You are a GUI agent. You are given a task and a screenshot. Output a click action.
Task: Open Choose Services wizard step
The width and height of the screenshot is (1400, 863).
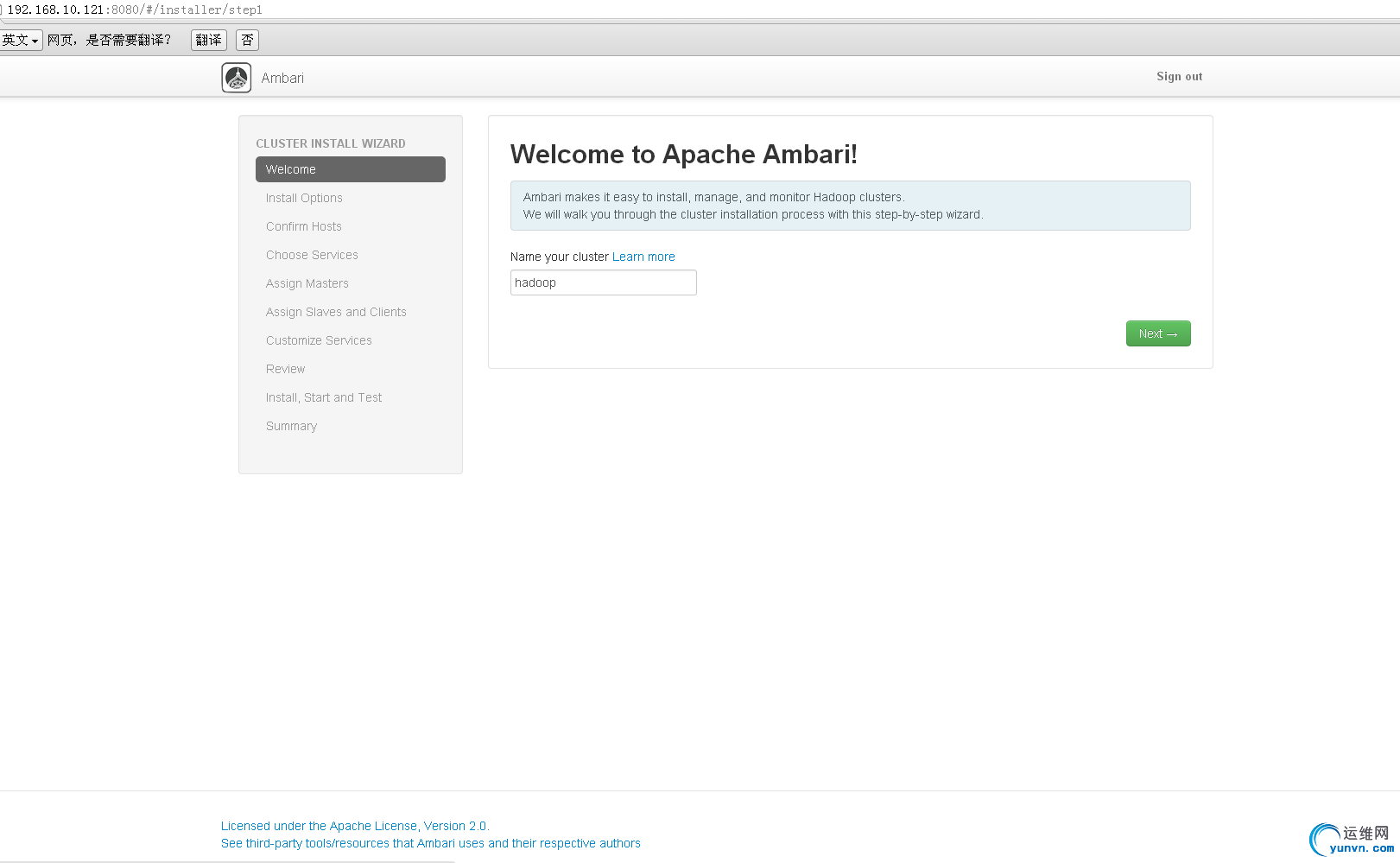pyautogui.click(x=312, y=255)
